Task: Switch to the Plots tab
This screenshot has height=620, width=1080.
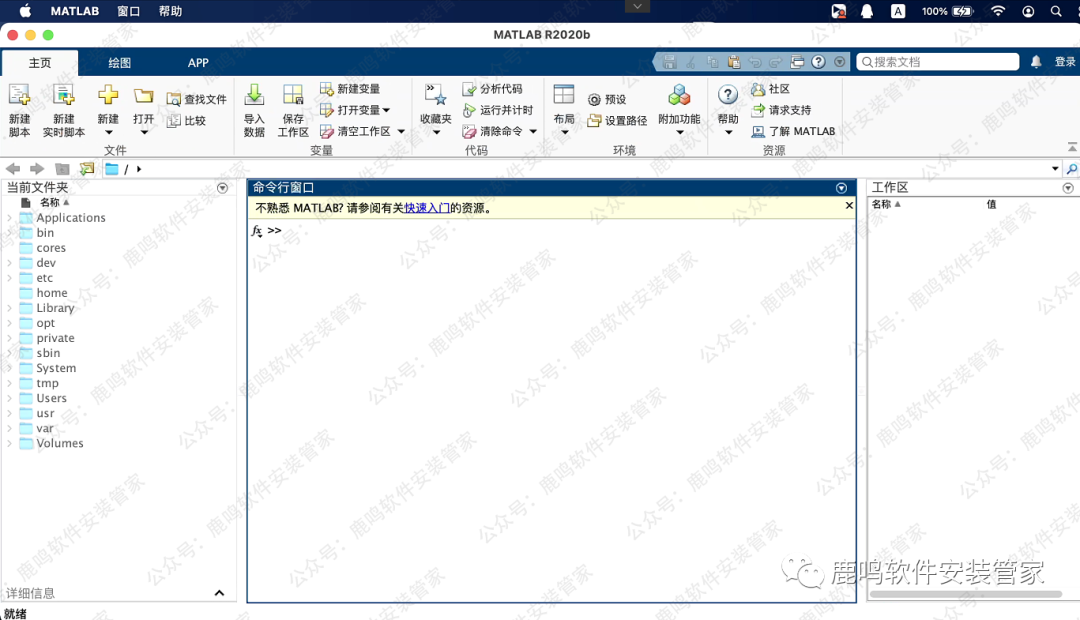Action: coord(119,63)
